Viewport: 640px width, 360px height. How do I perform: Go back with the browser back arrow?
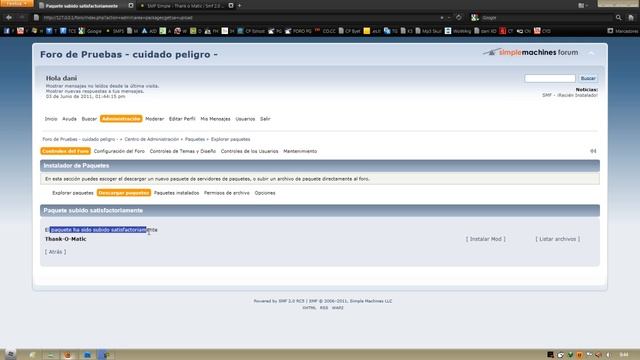(x=9, y=18)
